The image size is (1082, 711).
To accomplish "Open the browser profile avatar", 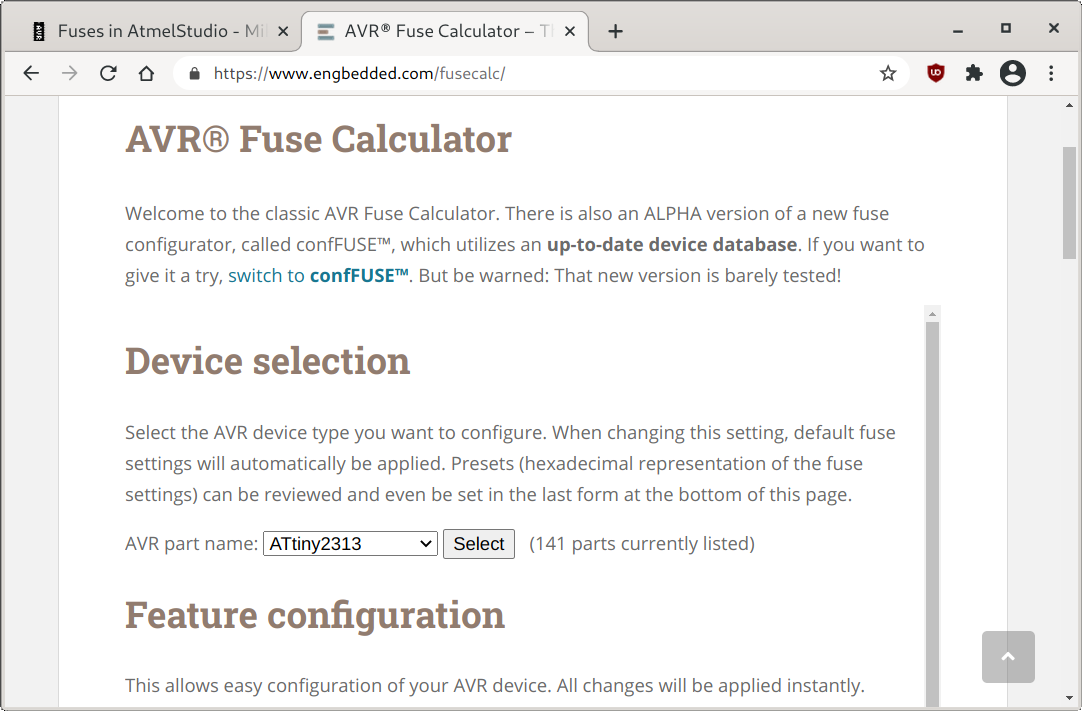I will [x=1013, y=73].
